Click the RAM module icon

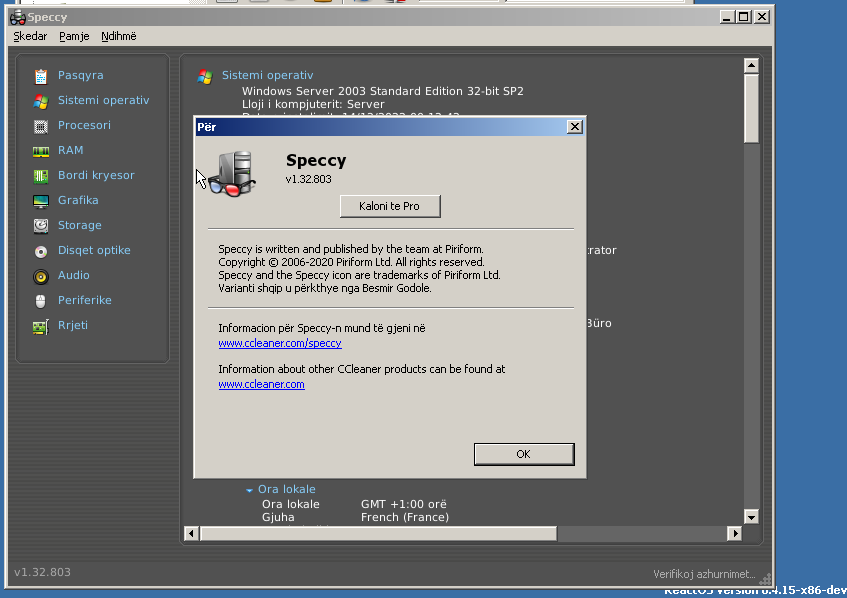pyautogui.click(x=41, y=151)
